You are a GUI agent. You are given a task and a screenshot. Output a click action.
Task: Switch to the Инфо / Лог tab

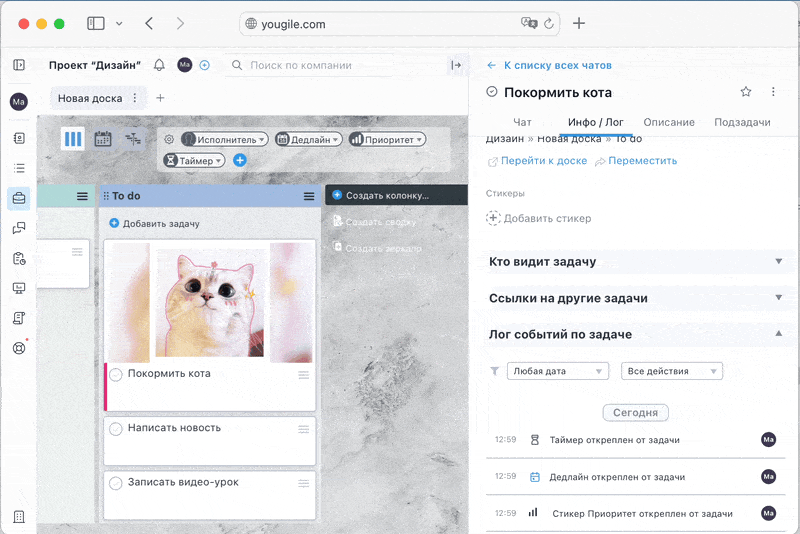(595, 122)
